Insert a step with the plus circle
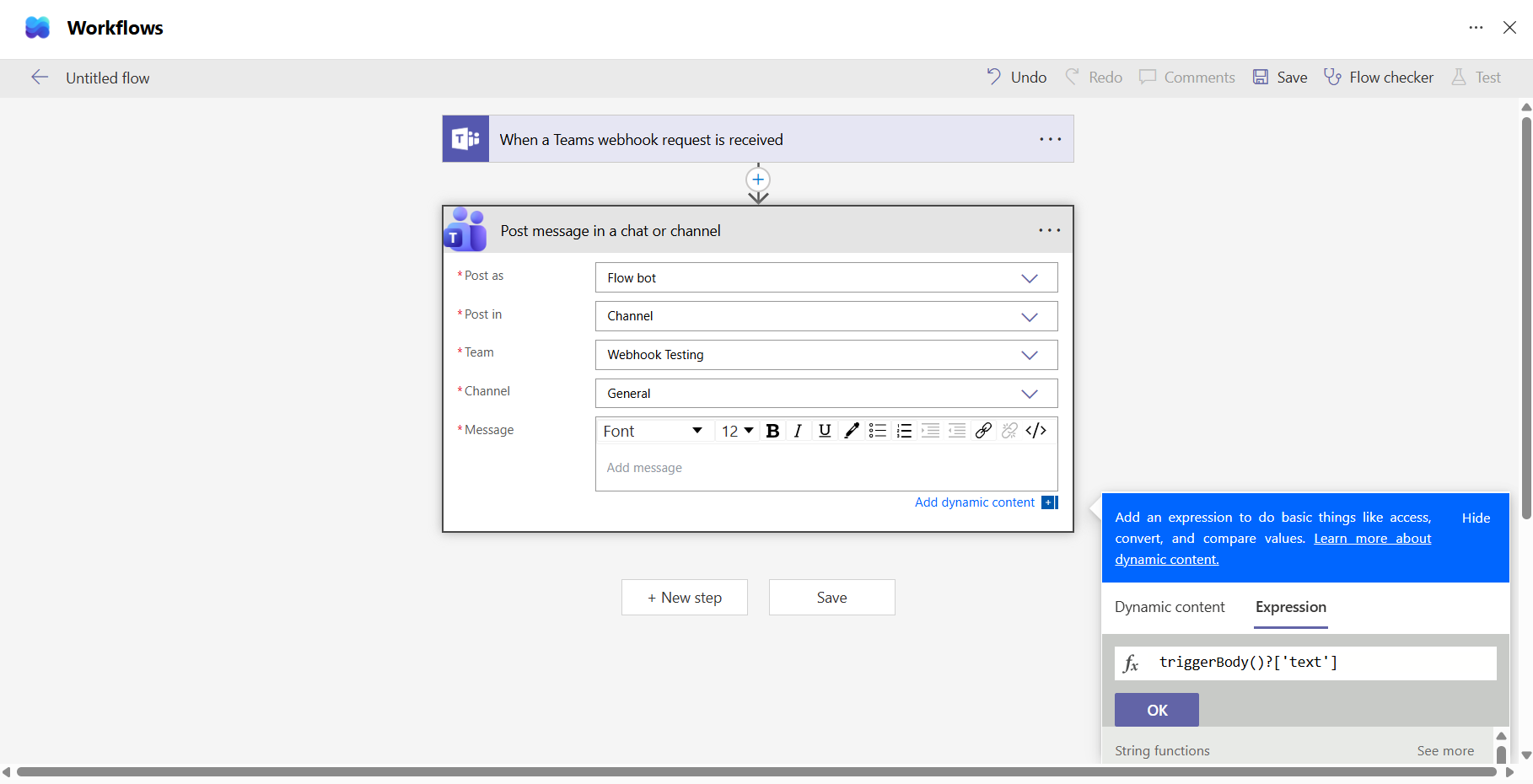1533x784 pixels. [x=758, y=180]
